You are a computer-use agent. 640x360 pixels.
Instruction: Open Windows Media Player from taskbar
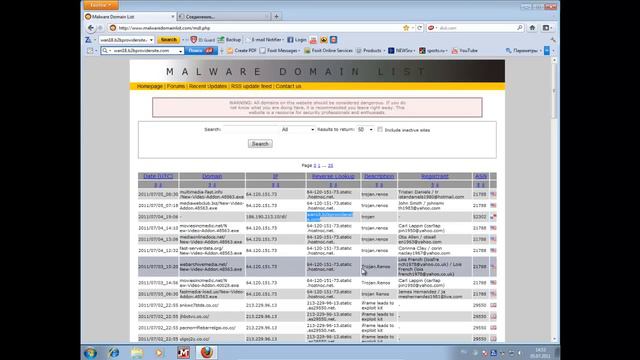[160, 353]
